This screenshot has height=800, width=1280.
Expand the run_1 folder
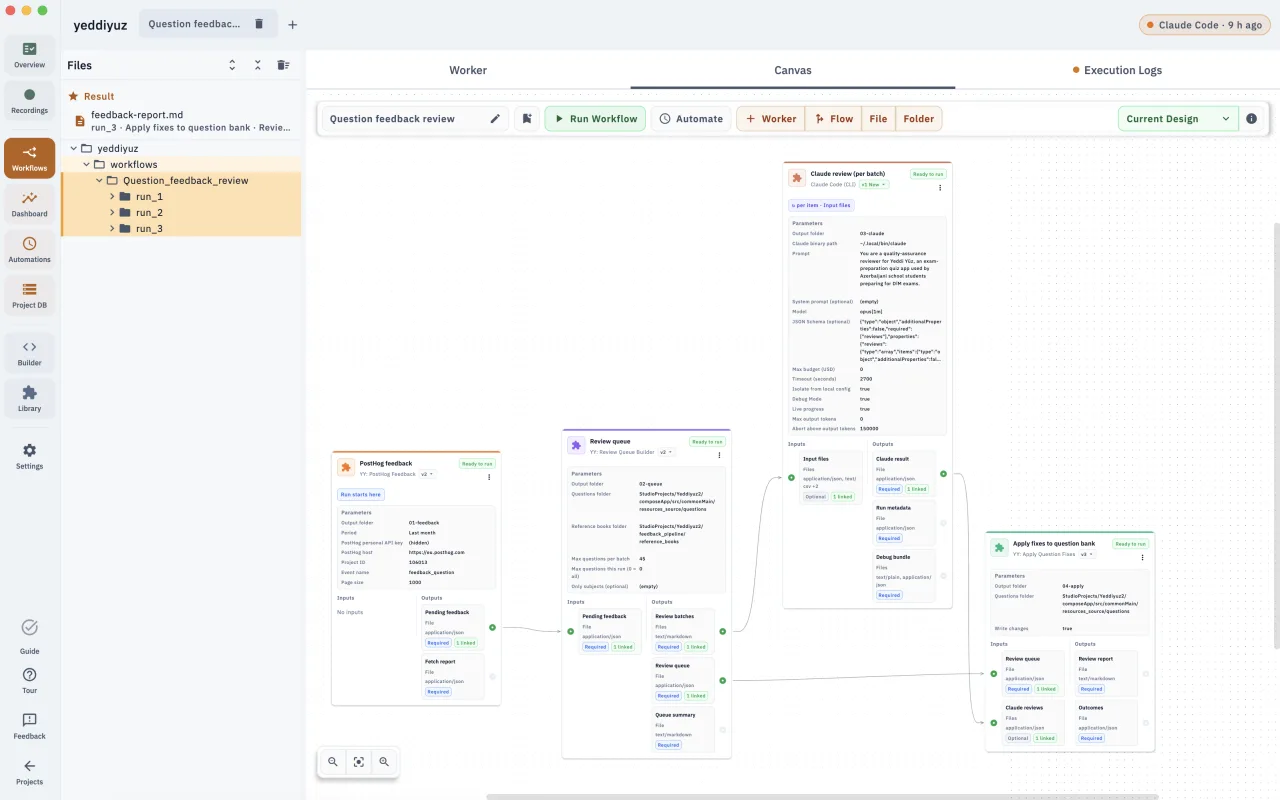coord(112,197)
